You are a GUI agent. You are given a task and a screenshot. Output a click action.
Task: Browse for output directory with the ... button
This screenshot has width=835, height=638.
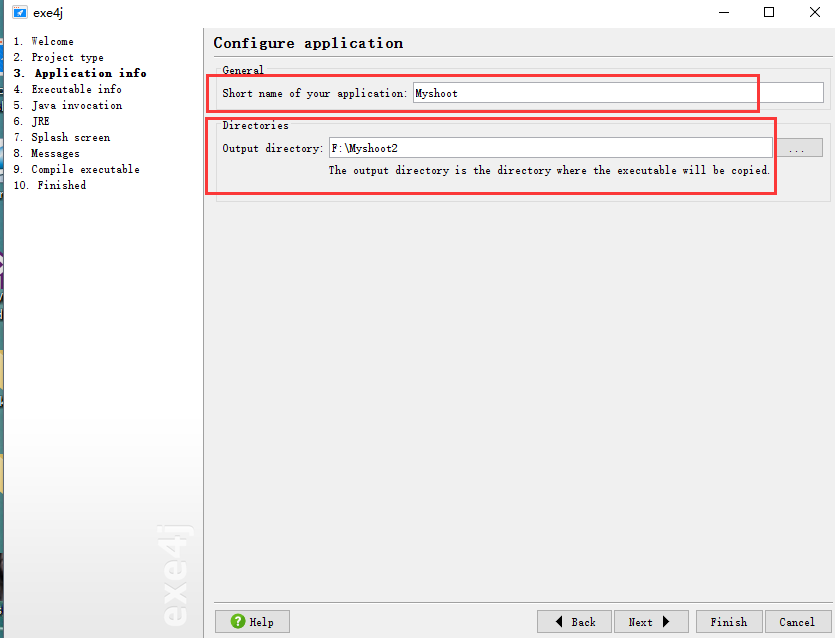tap(799, 148)
